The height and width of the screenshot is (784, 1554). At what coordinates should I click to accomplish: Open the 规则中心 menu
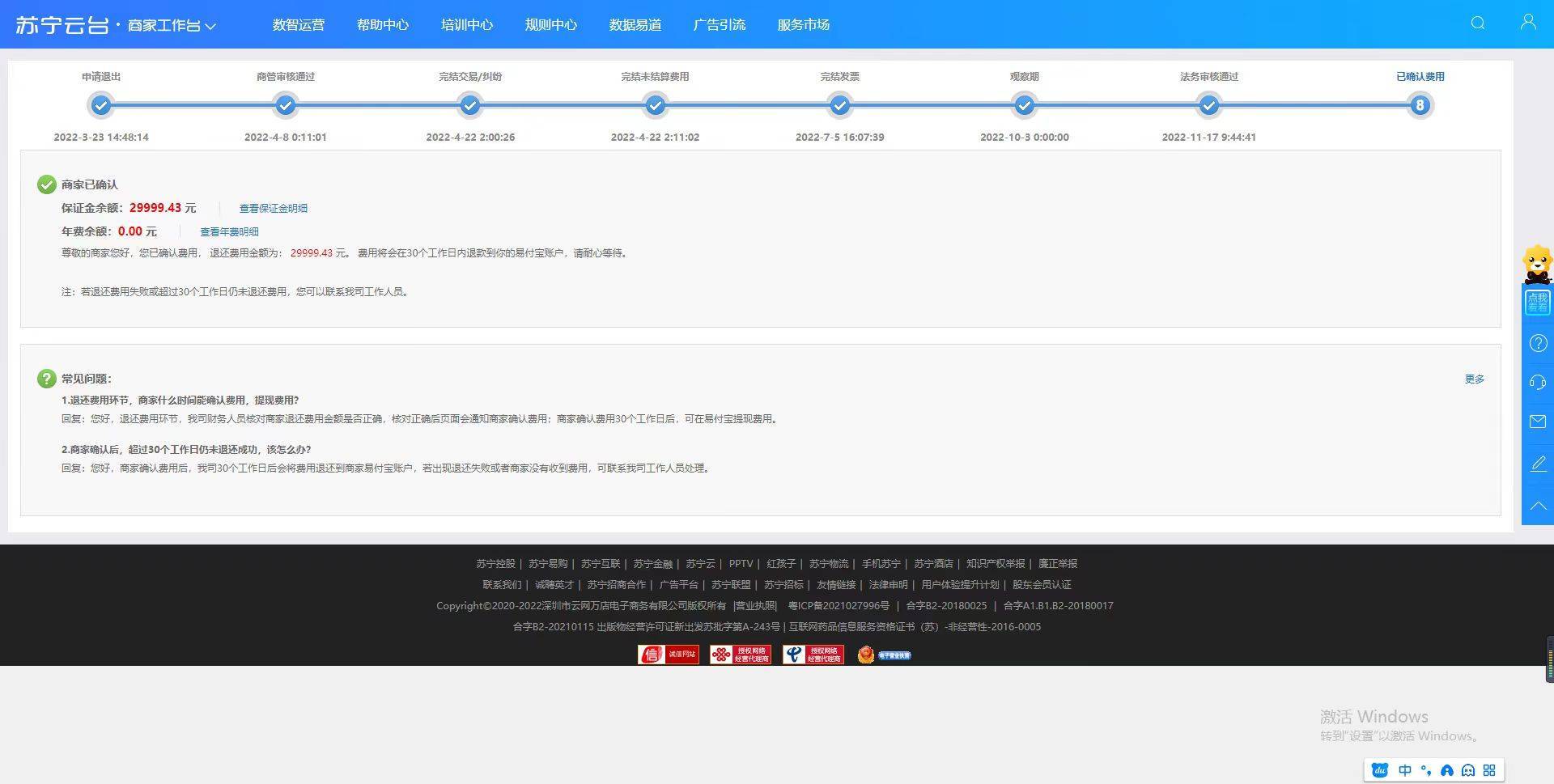(x=551, y=24)
